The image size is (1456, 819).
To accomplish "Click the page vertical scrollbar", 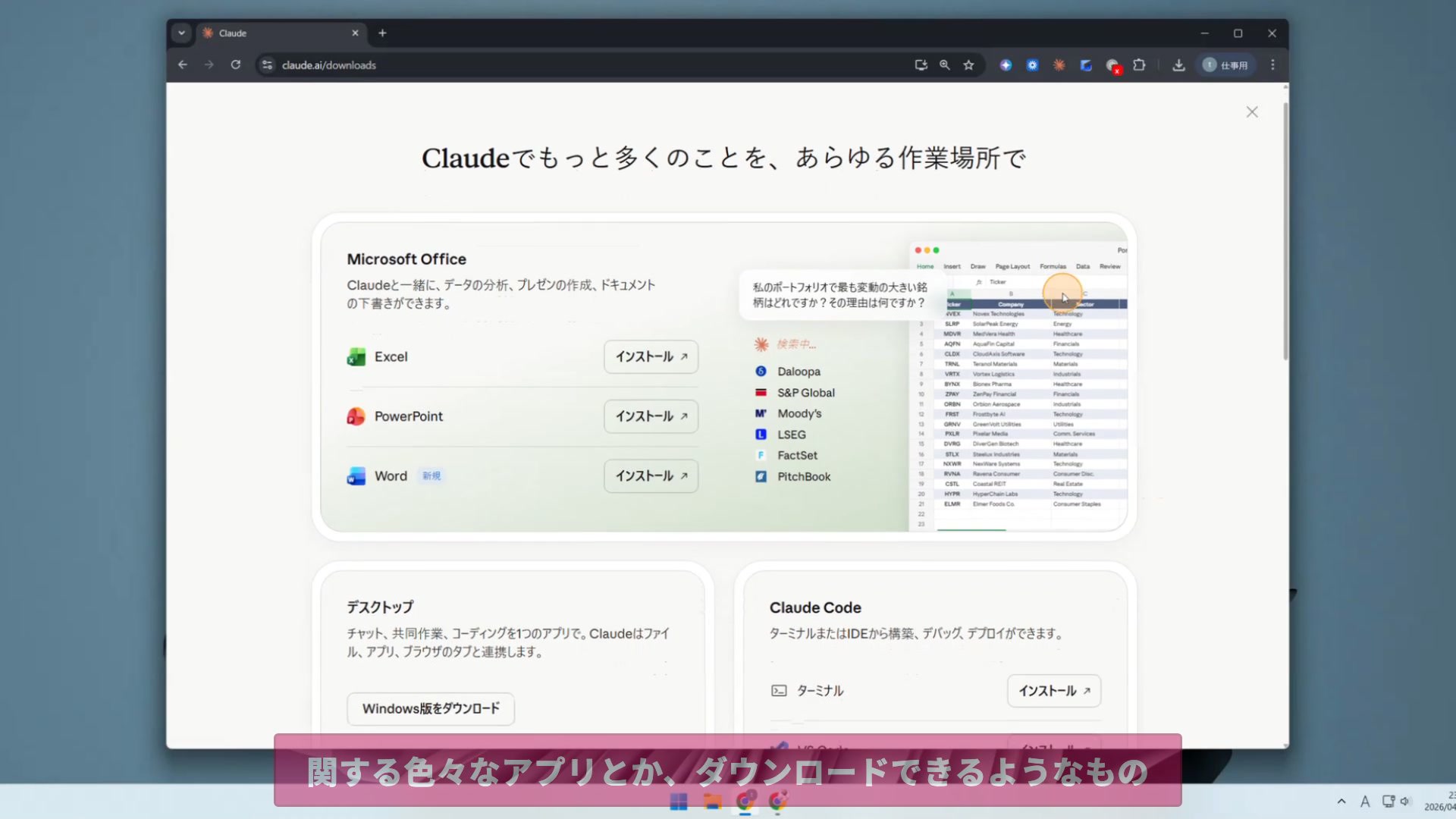I will pos(1285,231).
